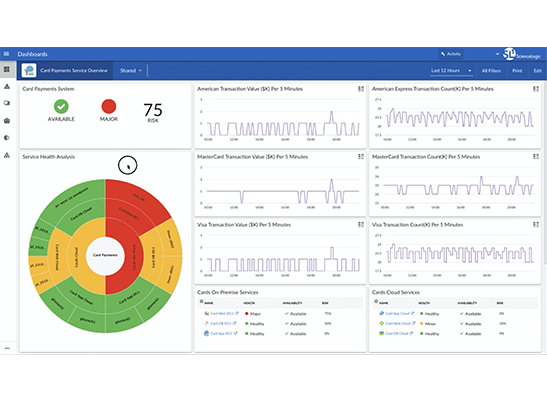Image resolution: width=547 pixels, height=401 pixels.
Task: Click the 75% risk value in On-Premise table
Action: point(328,313)
